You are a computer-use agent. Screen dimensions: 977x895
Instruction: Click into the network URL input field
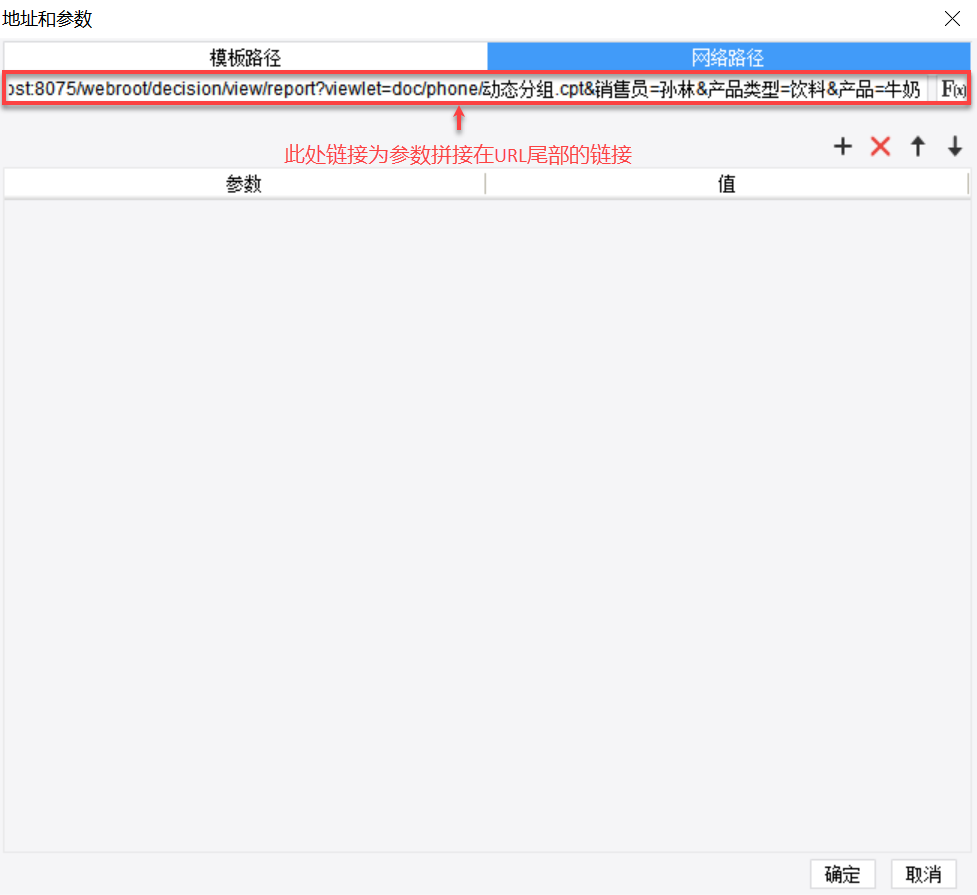pos(466,89)
